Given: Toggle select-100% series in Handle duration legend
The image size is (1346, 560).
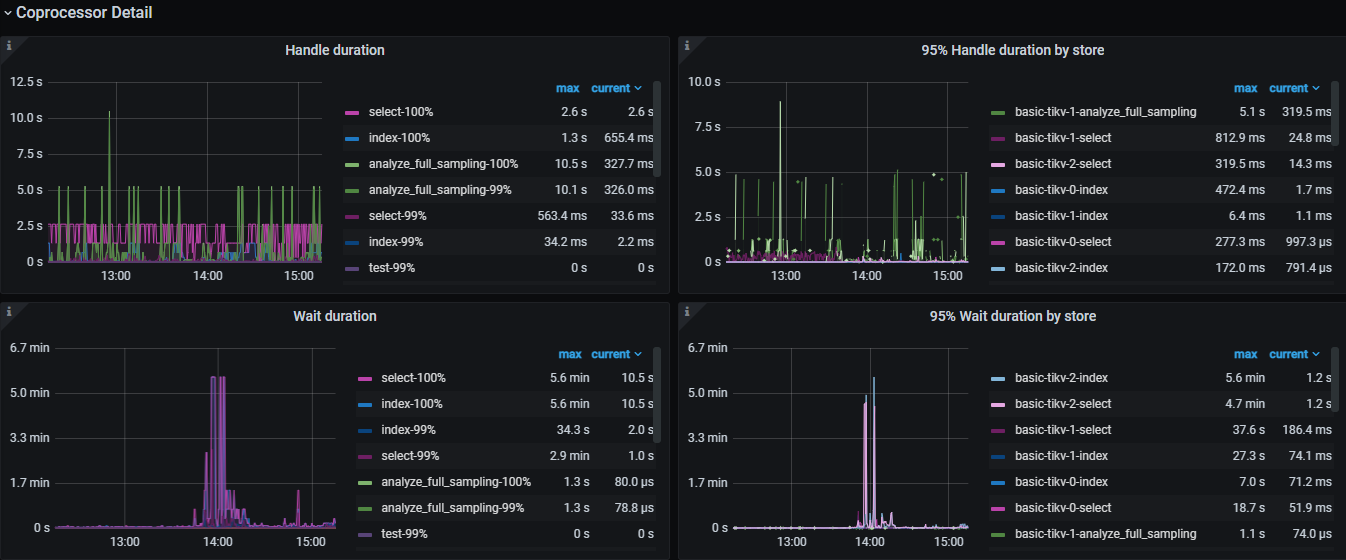Looking at the screenshot, I should coord(400,112).
